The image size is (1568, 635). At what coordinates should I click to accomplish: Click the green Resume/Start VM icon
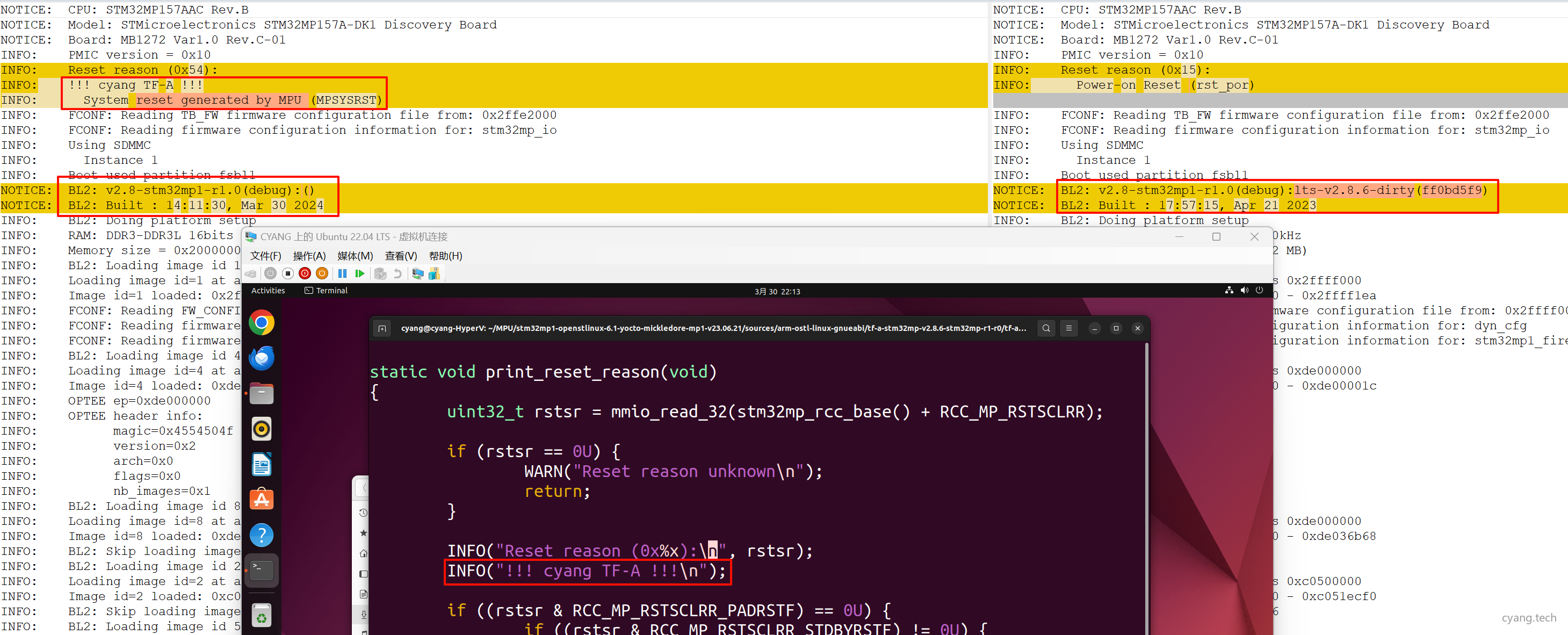[360, 273]
